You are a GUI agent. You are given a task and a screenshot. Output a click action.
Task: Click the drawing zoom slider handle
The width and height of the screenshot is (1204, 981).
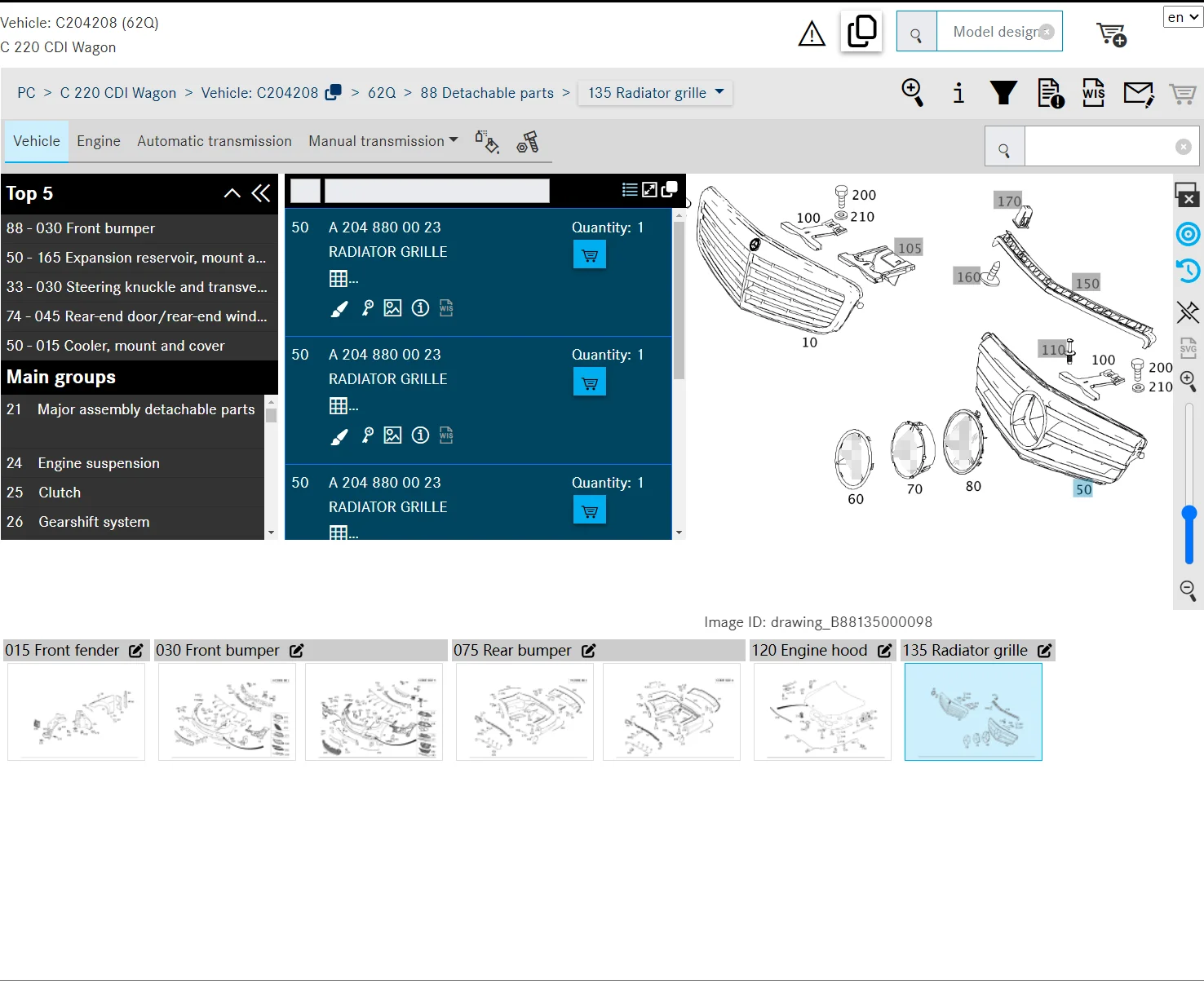point(1189,513)
